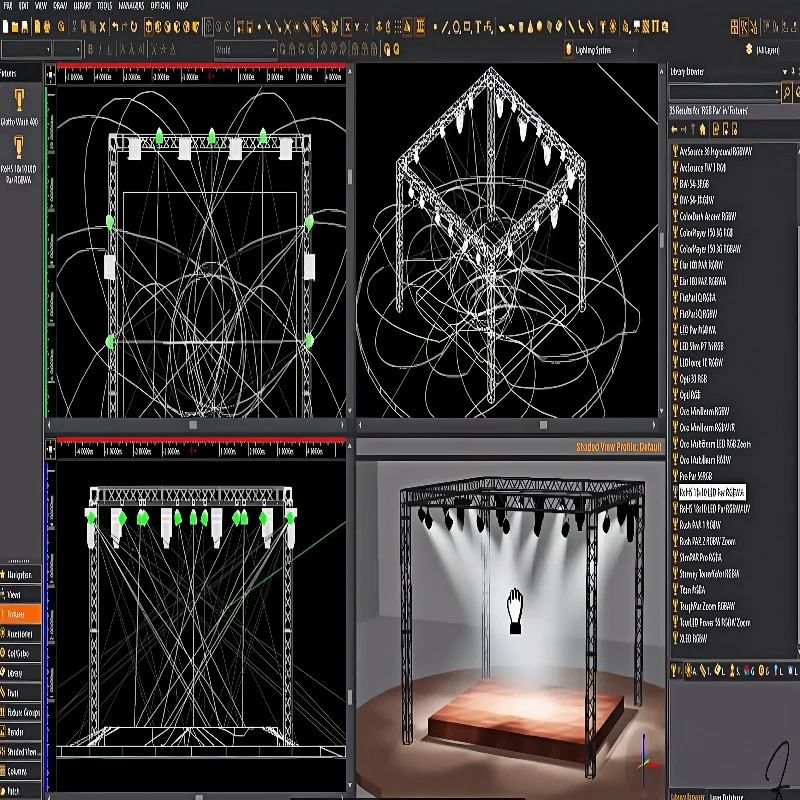Screen dimensions: 800x800
Task: Go to Library Browser home
Action: click(x=703, y=130)
